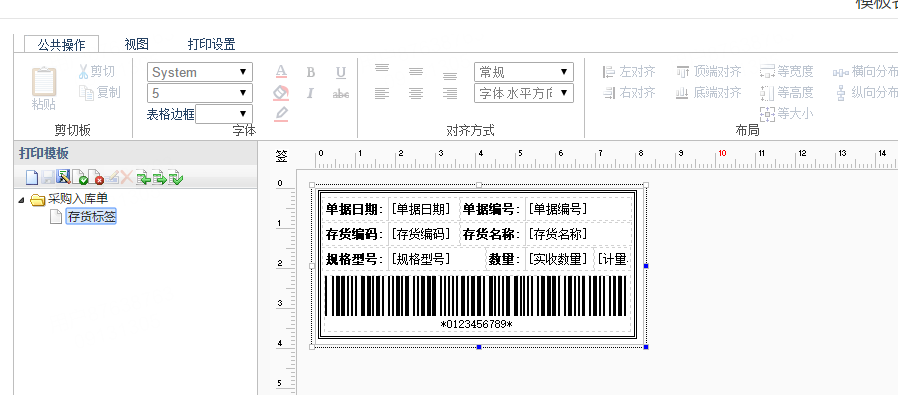Viewport: 898px width, 395px height.
Task: Click the 单据编号 label cell
Action: point(493,209)
